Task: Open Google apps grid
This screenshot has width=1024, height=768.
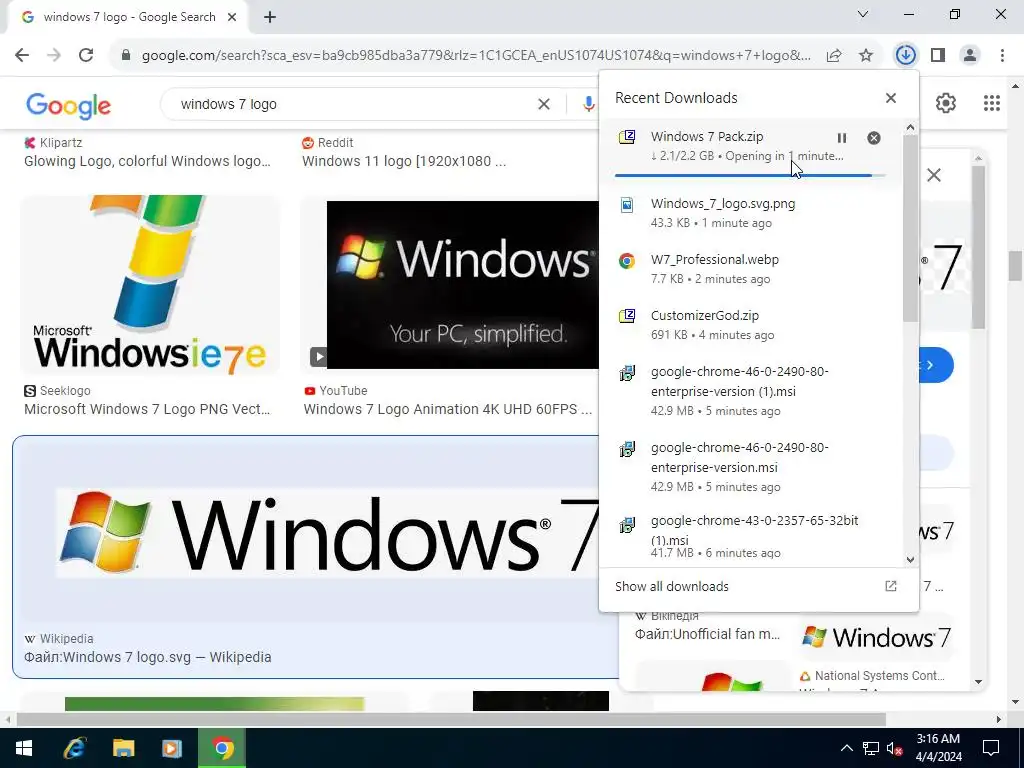Action: click(991, 103)
